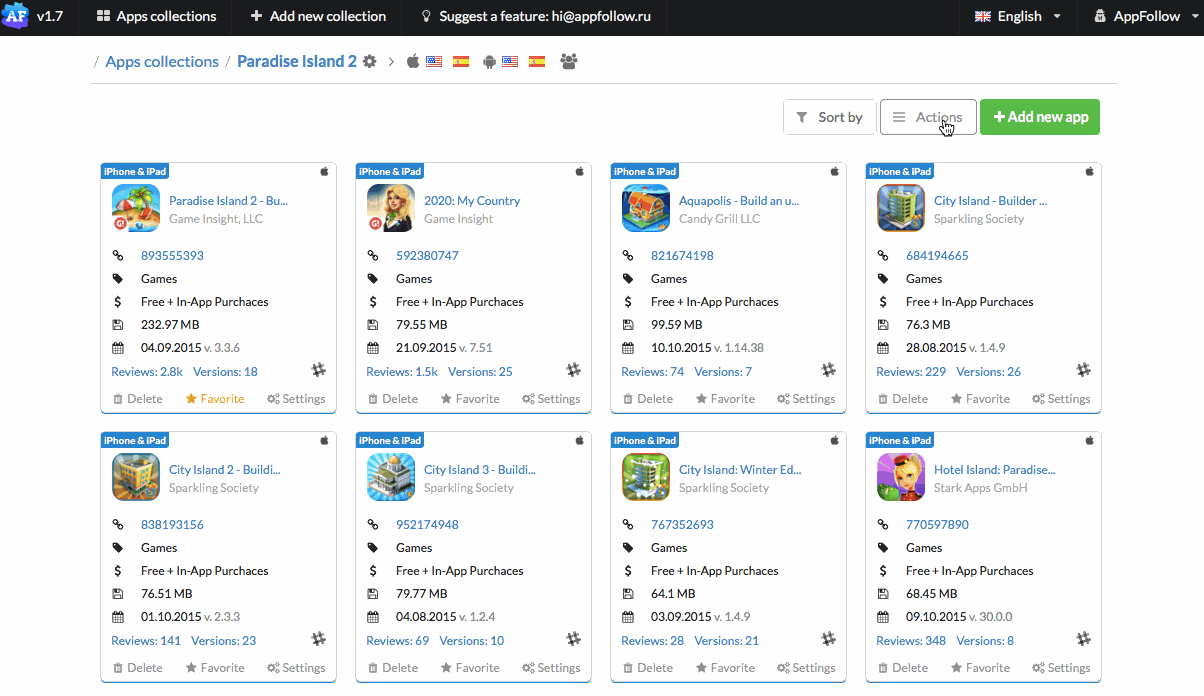Open the English language dropdown
The width and height of the screenshot is (1204, 696).
(1018, 17)
